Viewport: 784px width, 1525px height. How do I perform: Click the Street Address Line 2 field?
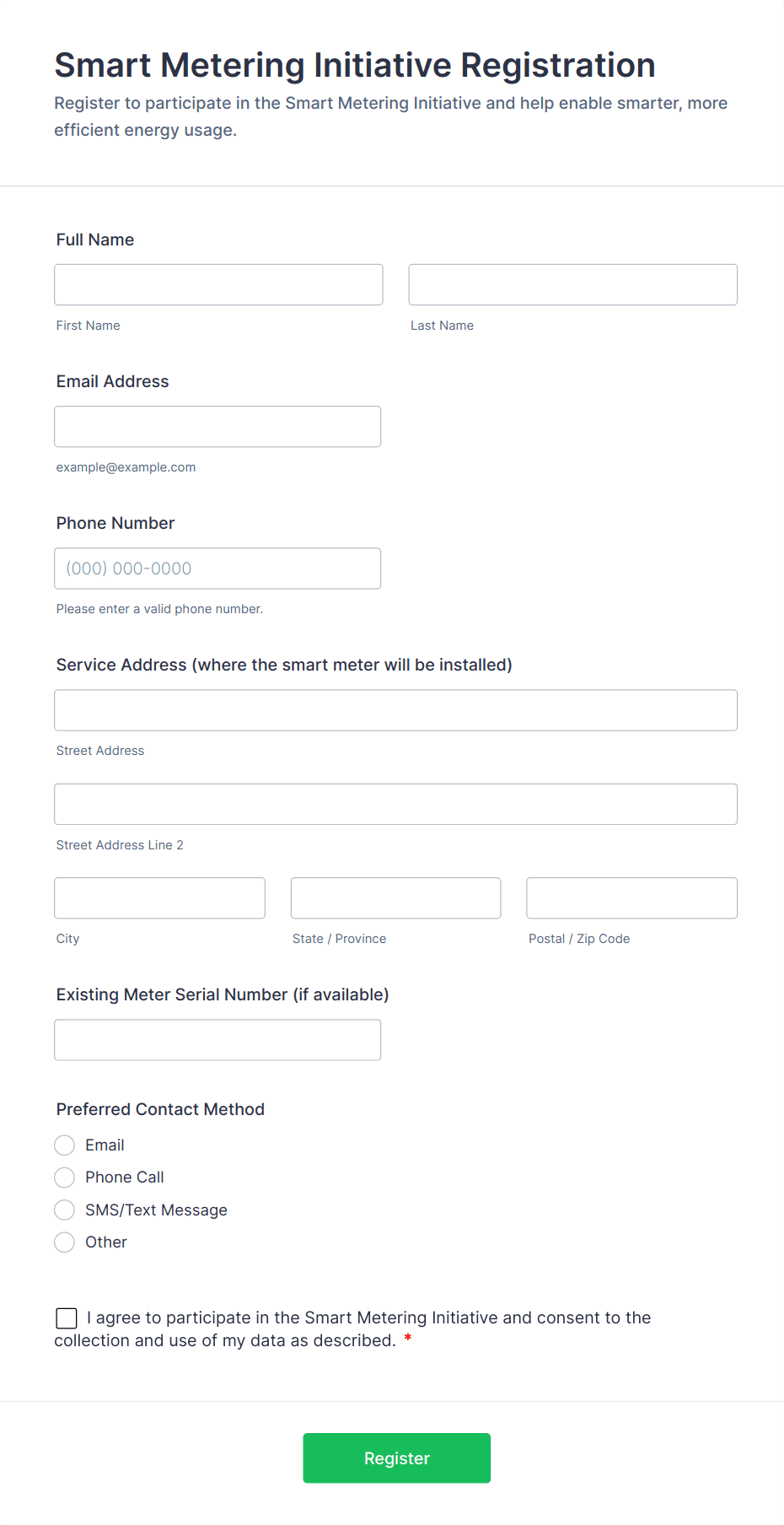click(x=396, y=804)
